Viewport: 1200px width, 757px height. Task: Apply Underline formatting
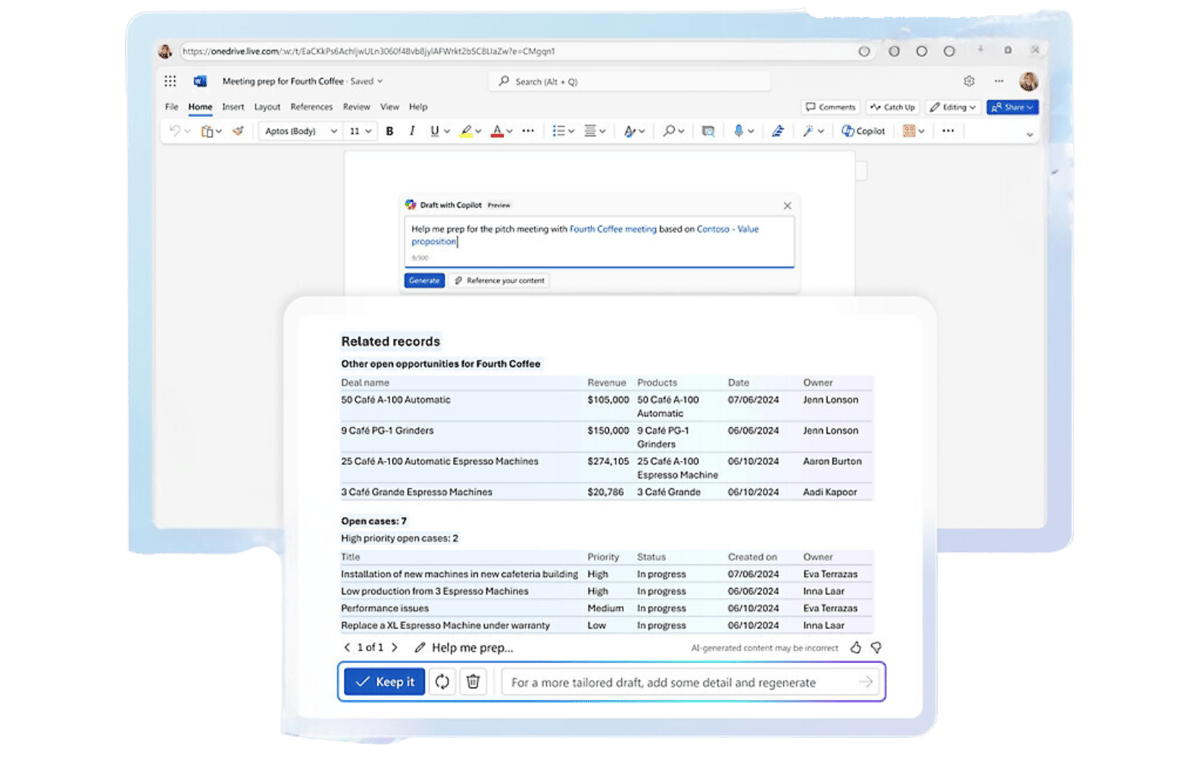coord(434,131)
